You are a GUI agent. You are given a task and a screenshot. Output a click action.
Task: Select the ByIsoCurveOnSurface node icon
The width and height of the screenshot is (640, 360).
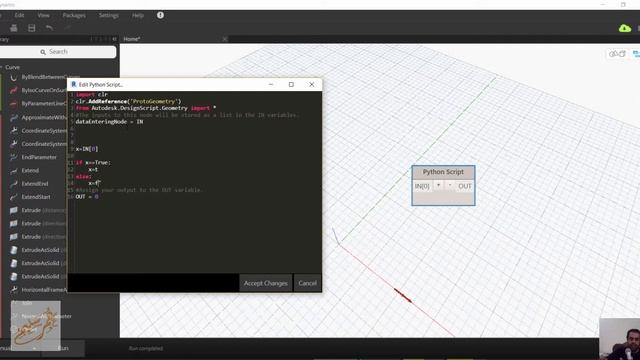tap(14, 90)
